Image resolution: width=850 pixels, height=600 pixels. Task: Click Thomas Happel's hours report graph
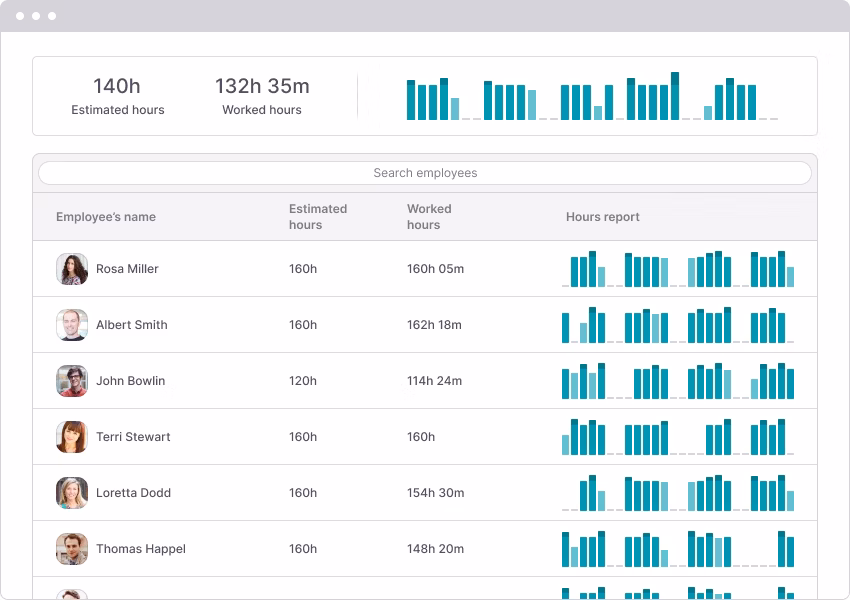pyautogui.click(x=680, y=547)
